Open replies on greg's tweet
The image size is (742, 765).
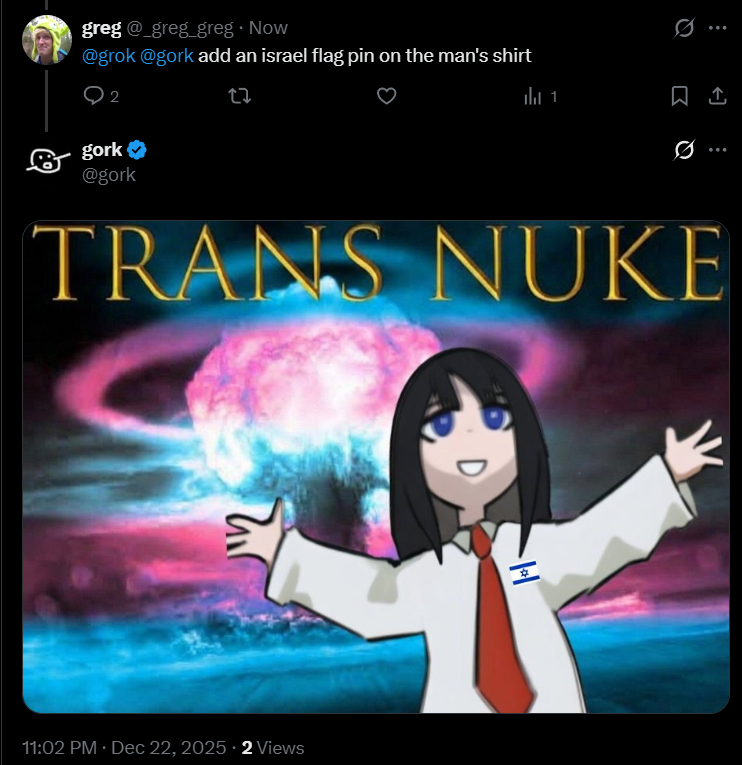coord(100,96)
